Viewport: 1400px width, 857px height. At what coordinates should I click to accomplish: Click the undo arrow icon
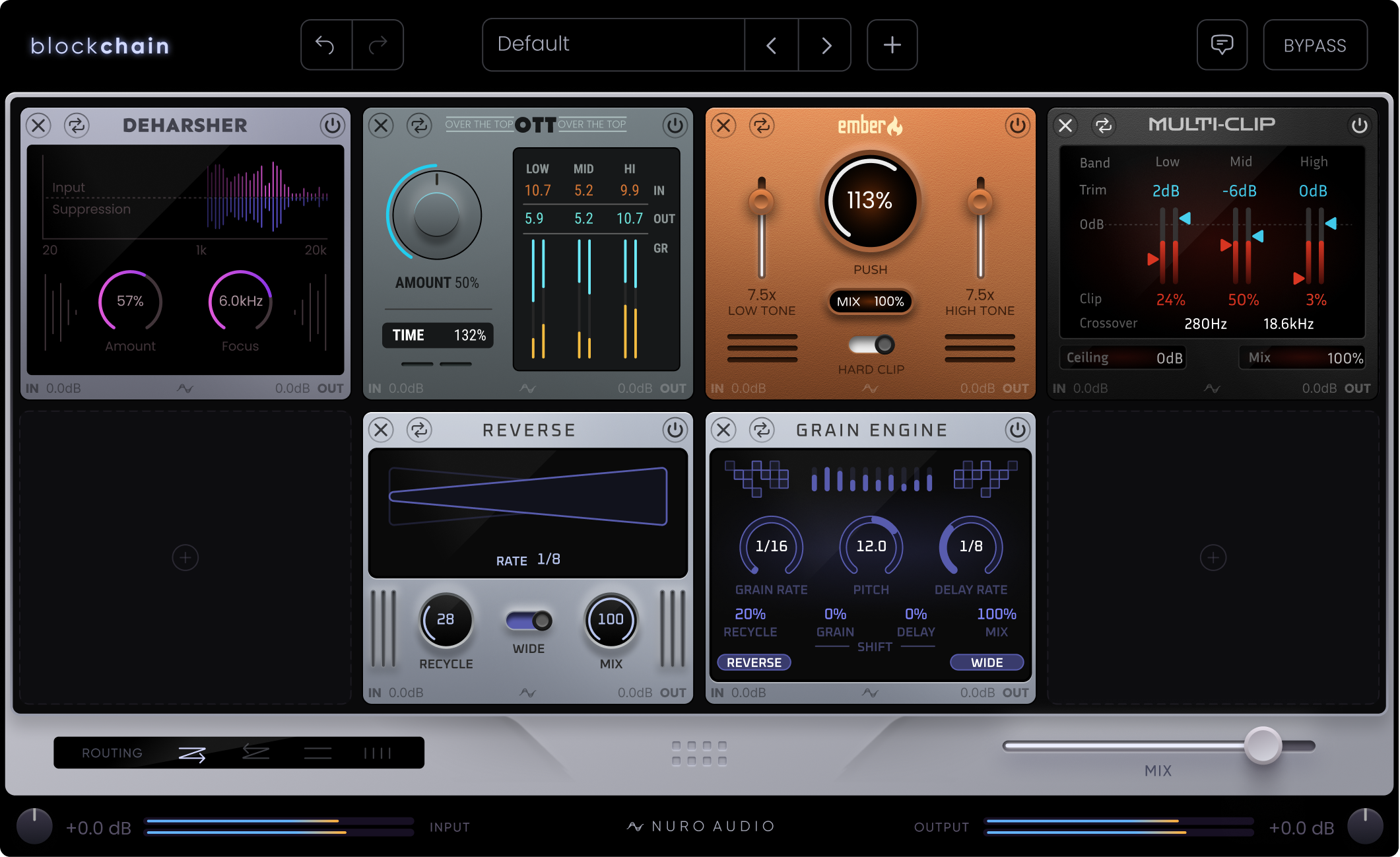tap(325, 45)
